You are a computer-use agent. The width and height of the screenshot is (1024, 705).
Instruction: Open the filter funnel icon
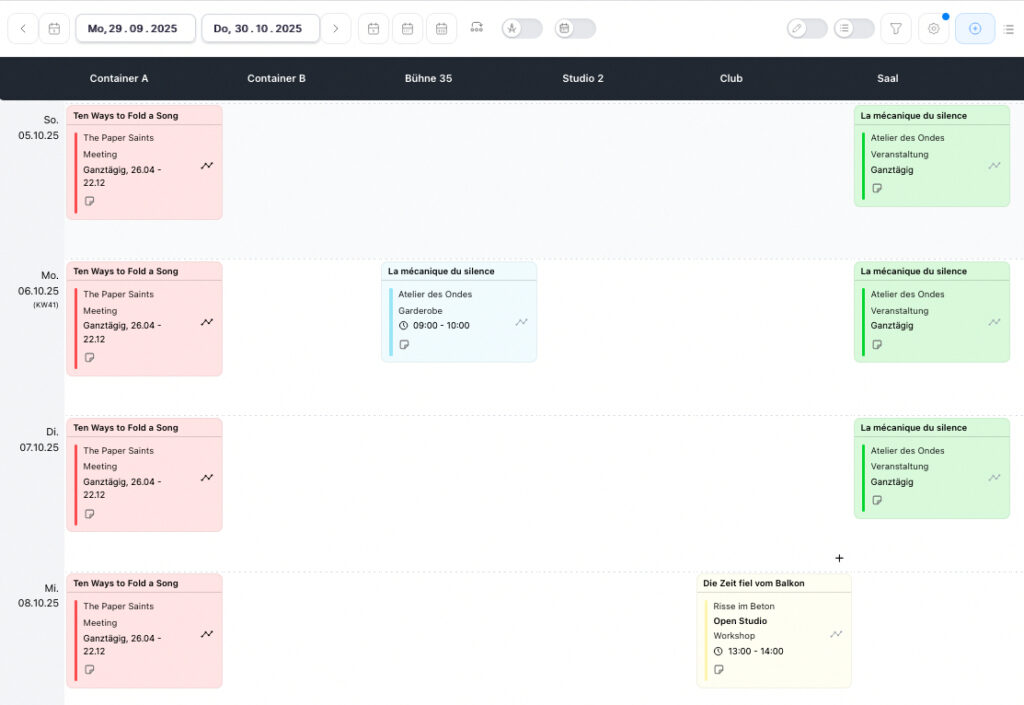895,29
